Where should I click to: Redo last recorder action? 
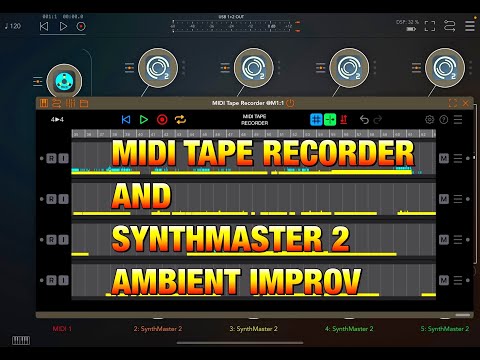(x=378, y=120)
